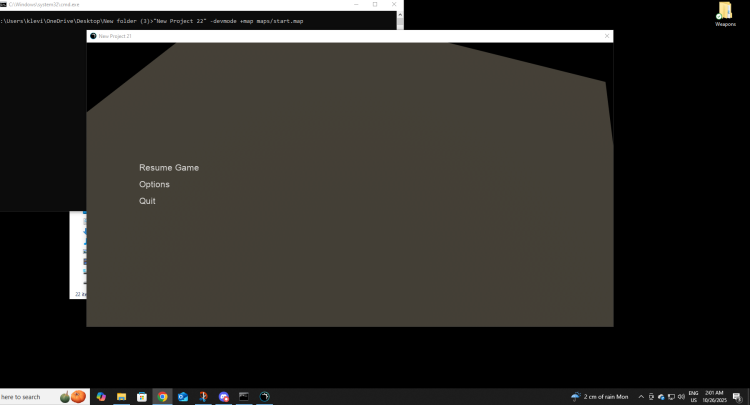The width and height of the screenshot is (750, 405).
Task: Open network settings tray icon
Action: pos(671,396)
